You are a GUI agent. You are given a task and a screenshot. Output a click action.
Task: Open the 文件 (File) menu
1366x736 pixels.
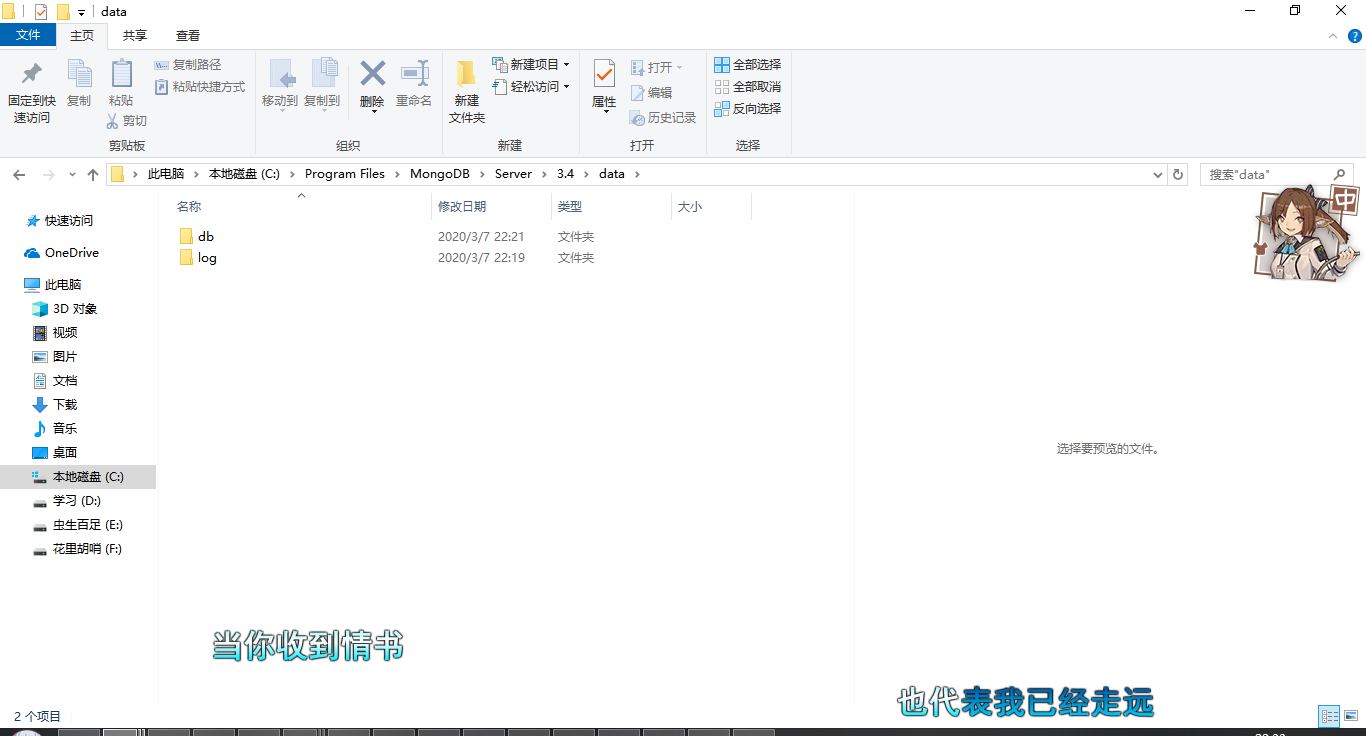28,35
